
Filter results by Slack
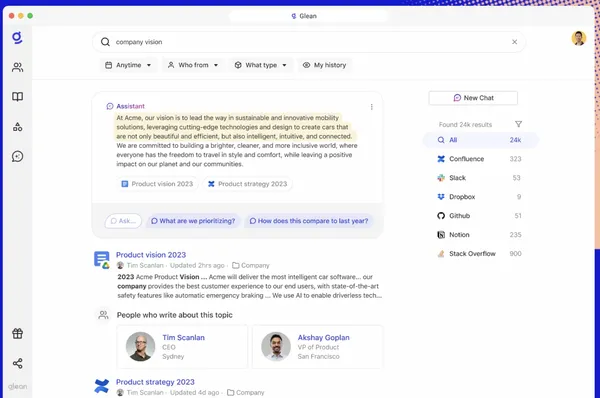click(480, 178)
